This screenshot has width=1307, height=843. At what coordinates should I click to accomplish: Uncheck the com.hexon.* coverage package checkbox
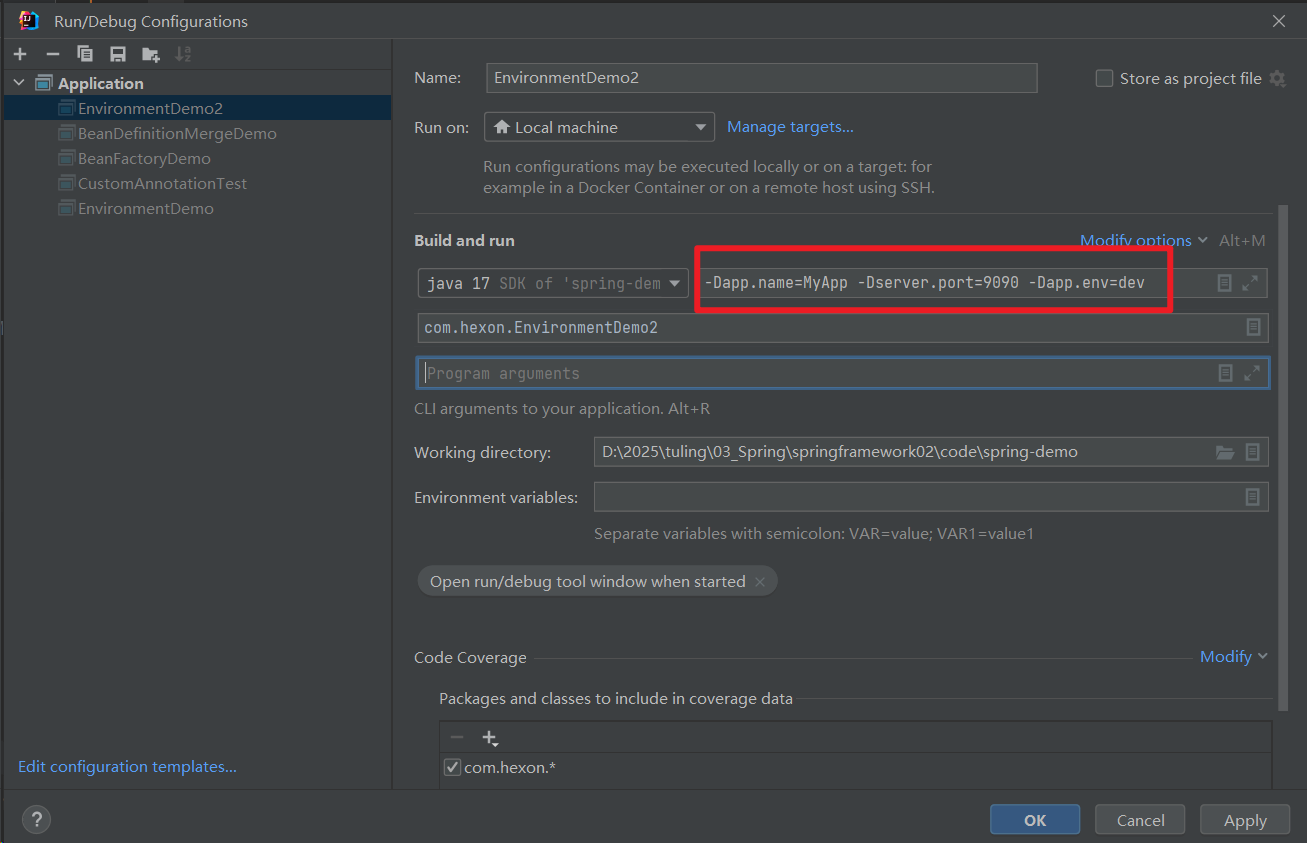pyautogui.click(x=452, y=768)
